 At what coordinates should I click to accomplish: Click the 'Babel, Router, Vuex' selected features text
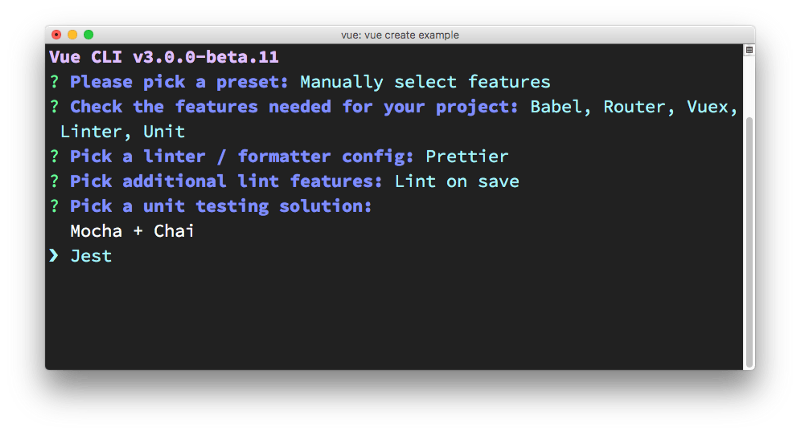634,107
